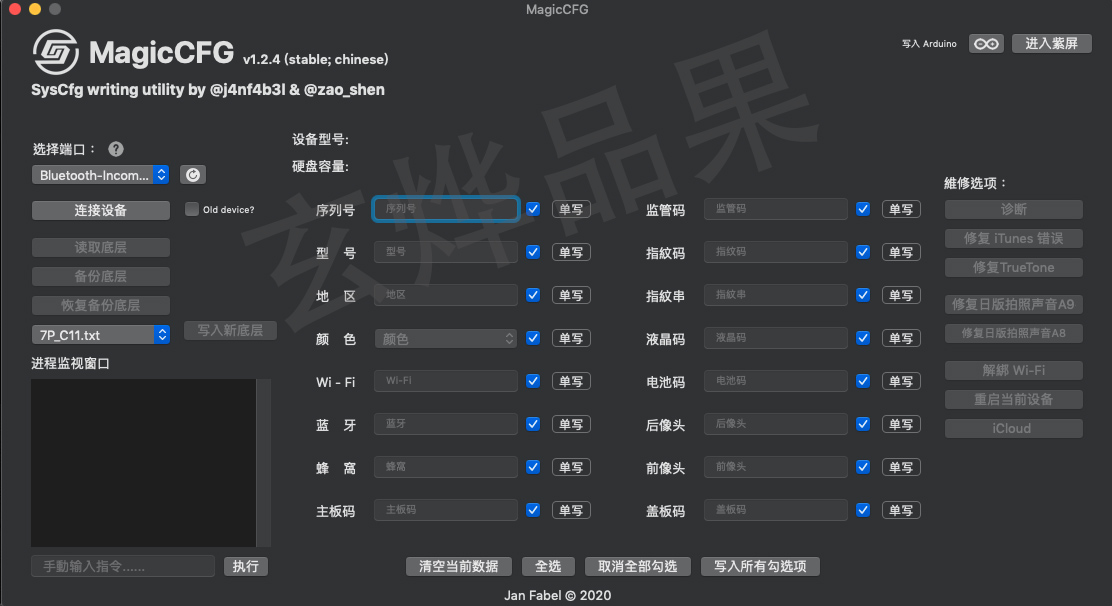Viewport: 1112px width, 606px height.
Task: Click the port refresh icon
Action: point(192,174)
